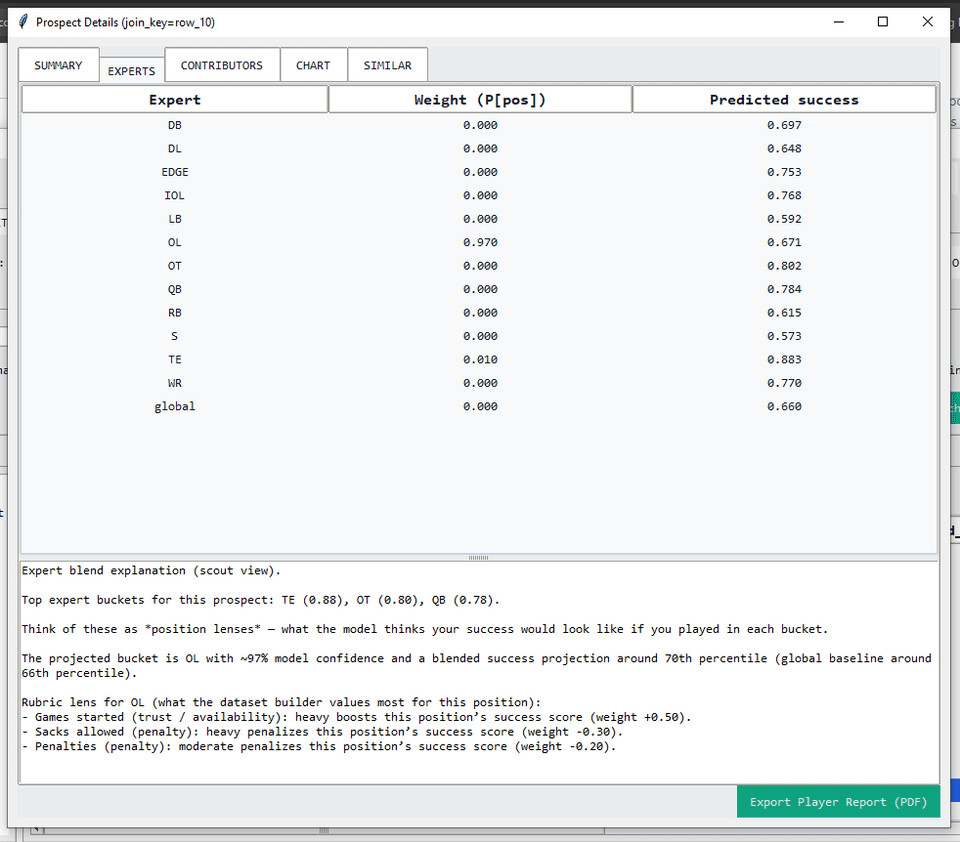Show the SIMILAR tab
The height and width of the screenshot is (842, 960).
tap(387, 65)
